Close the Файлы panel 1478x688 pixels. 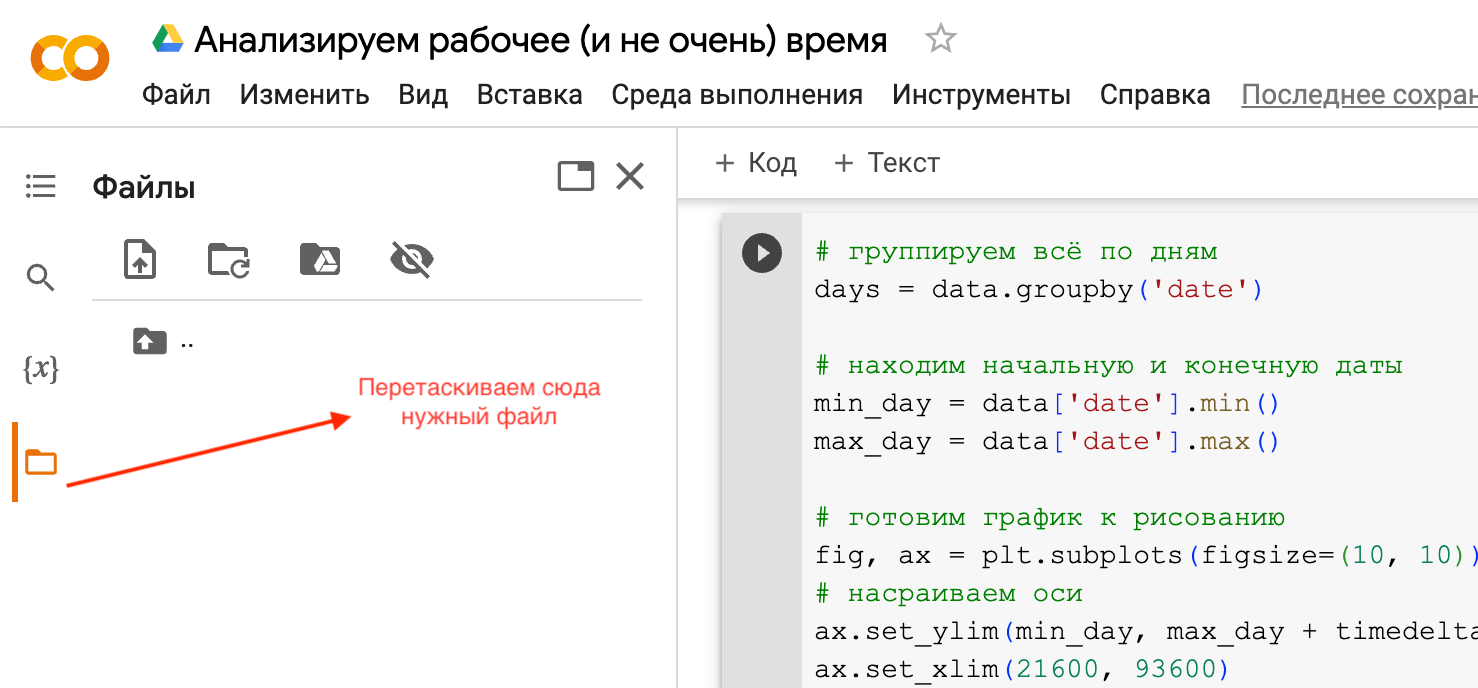[630, 177]
